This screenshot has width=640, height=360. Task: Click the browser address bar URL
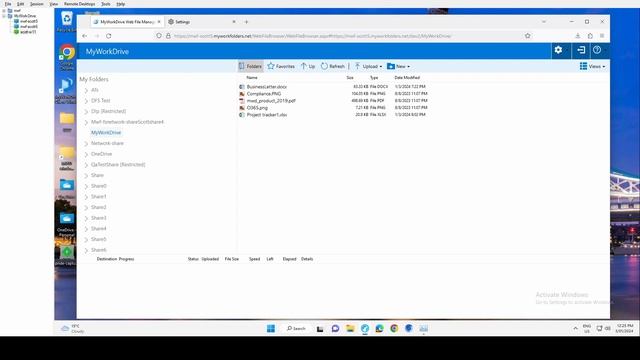click(x=312, y=36)
